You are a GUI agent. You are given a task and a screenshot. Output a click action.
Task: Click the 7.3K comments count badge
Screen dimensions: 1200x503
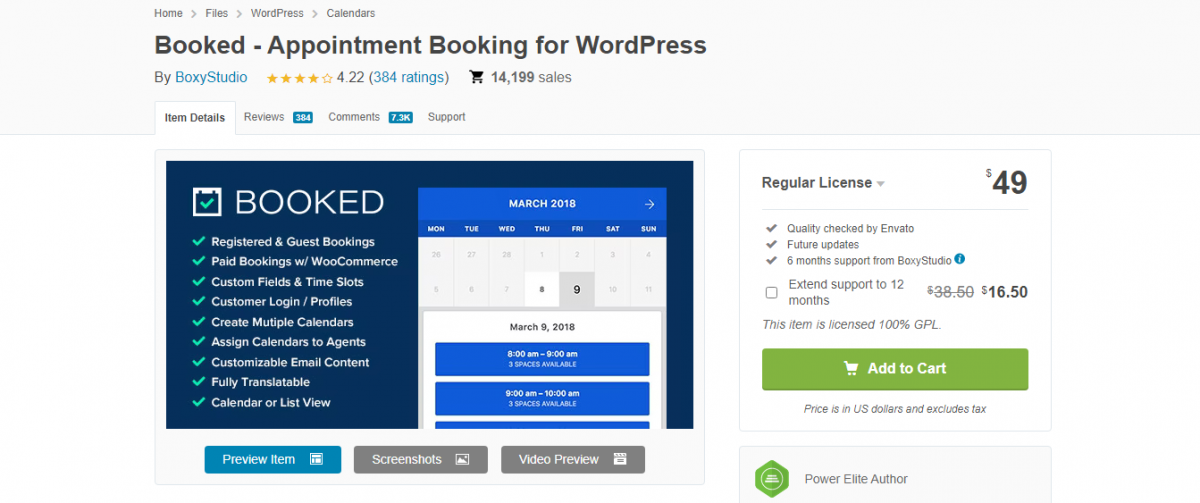tap(400, 117)
